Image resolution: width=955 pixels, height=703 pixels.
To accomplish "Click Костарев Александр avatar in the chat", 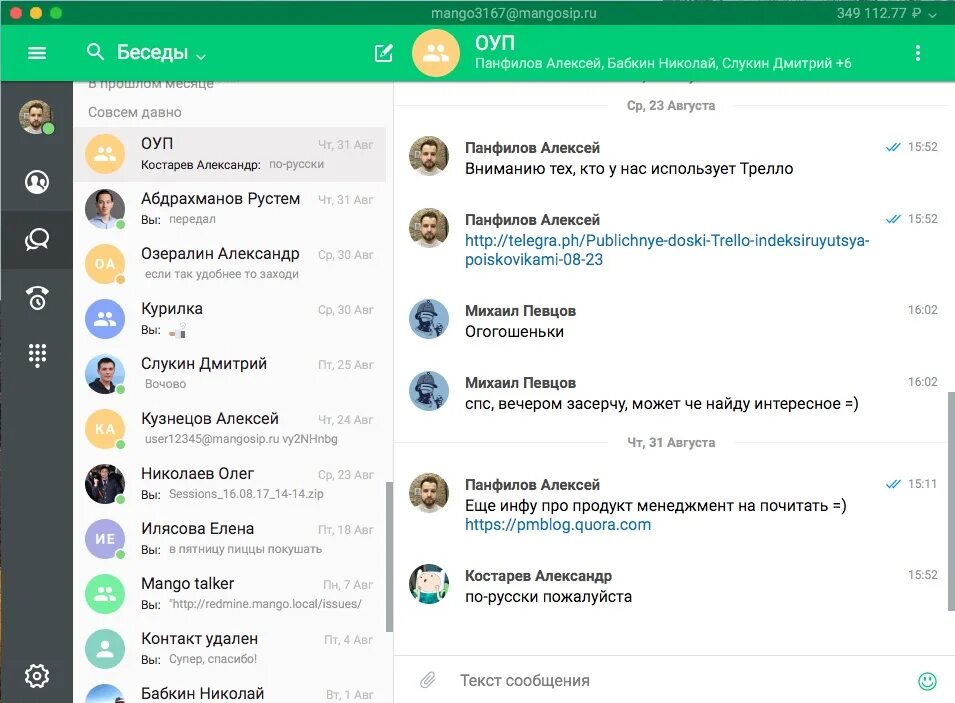I will coord(429,584).
